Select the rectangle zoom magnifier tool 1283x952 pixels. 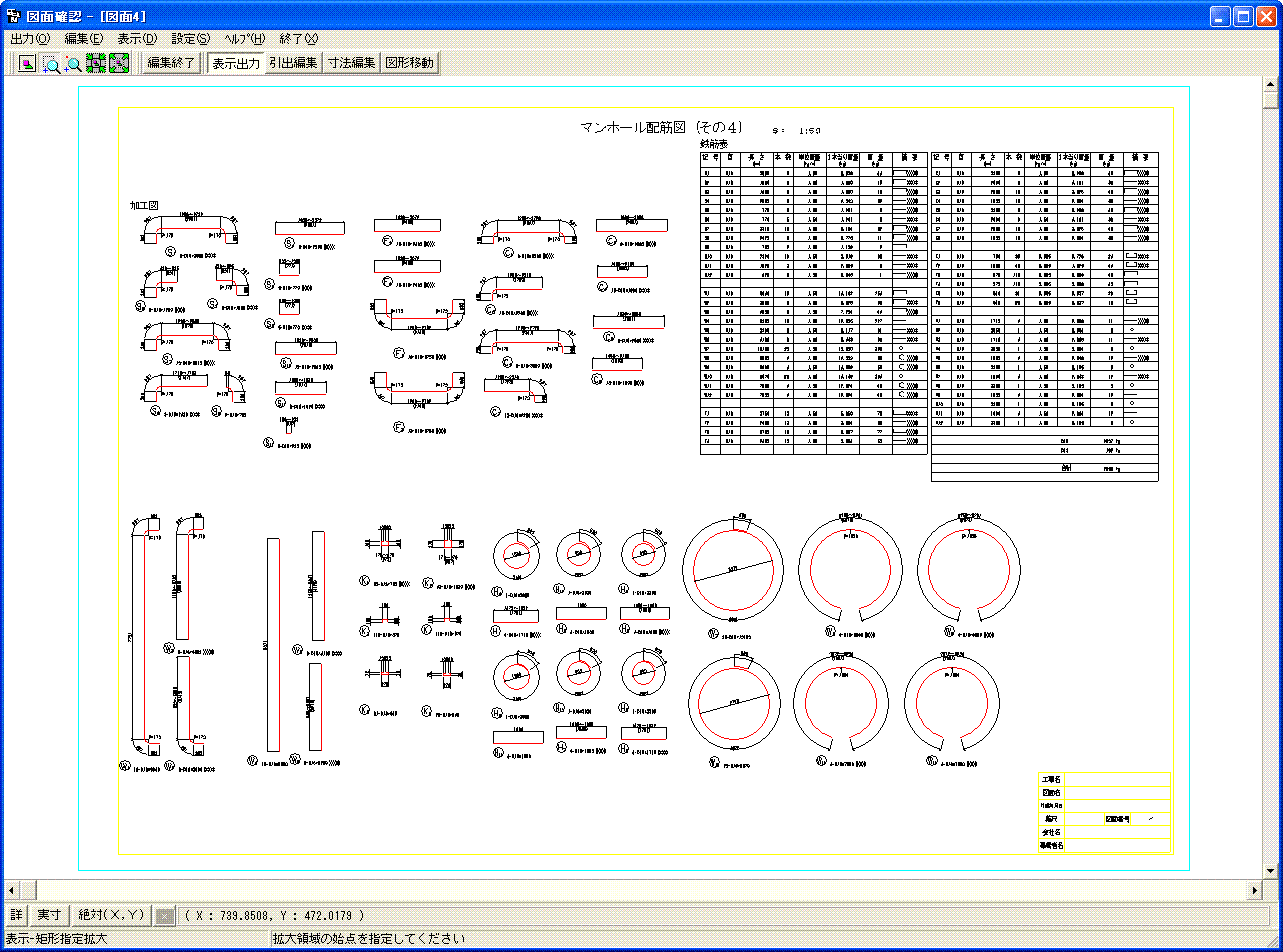pos(51,64)
